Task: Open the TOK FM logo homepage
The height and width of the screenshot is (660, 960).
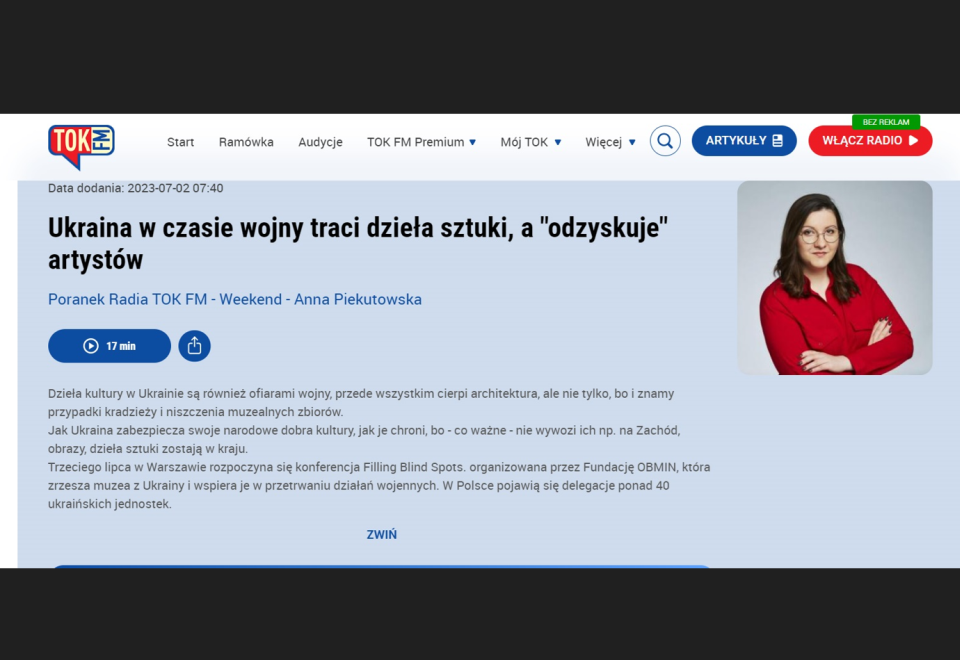Action: point(81,147)
